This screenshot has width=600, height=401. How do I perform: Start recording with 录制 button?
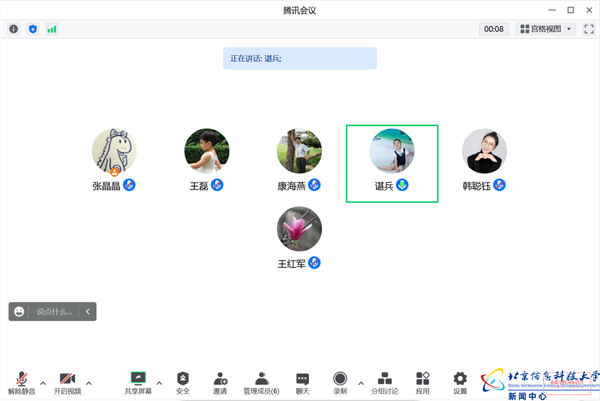point(340,381)
